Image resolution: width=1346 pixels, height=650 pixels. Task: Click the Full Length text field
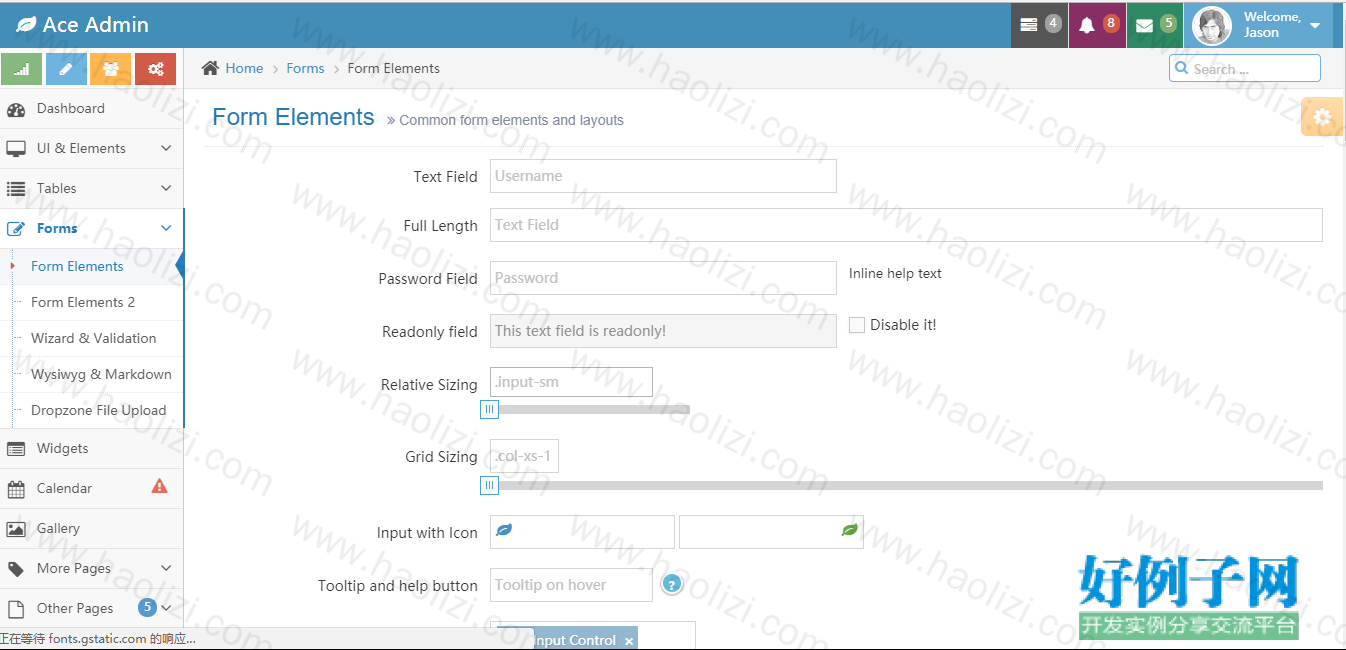(906, 225)
